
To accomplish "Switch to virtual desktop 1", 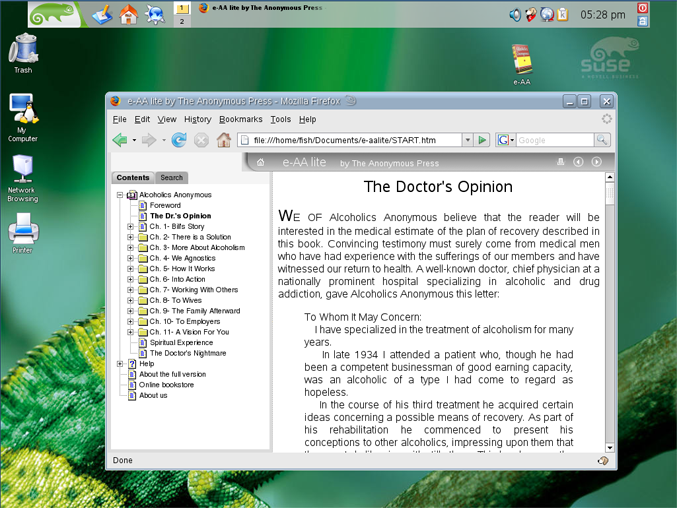I will coord(182,8).
